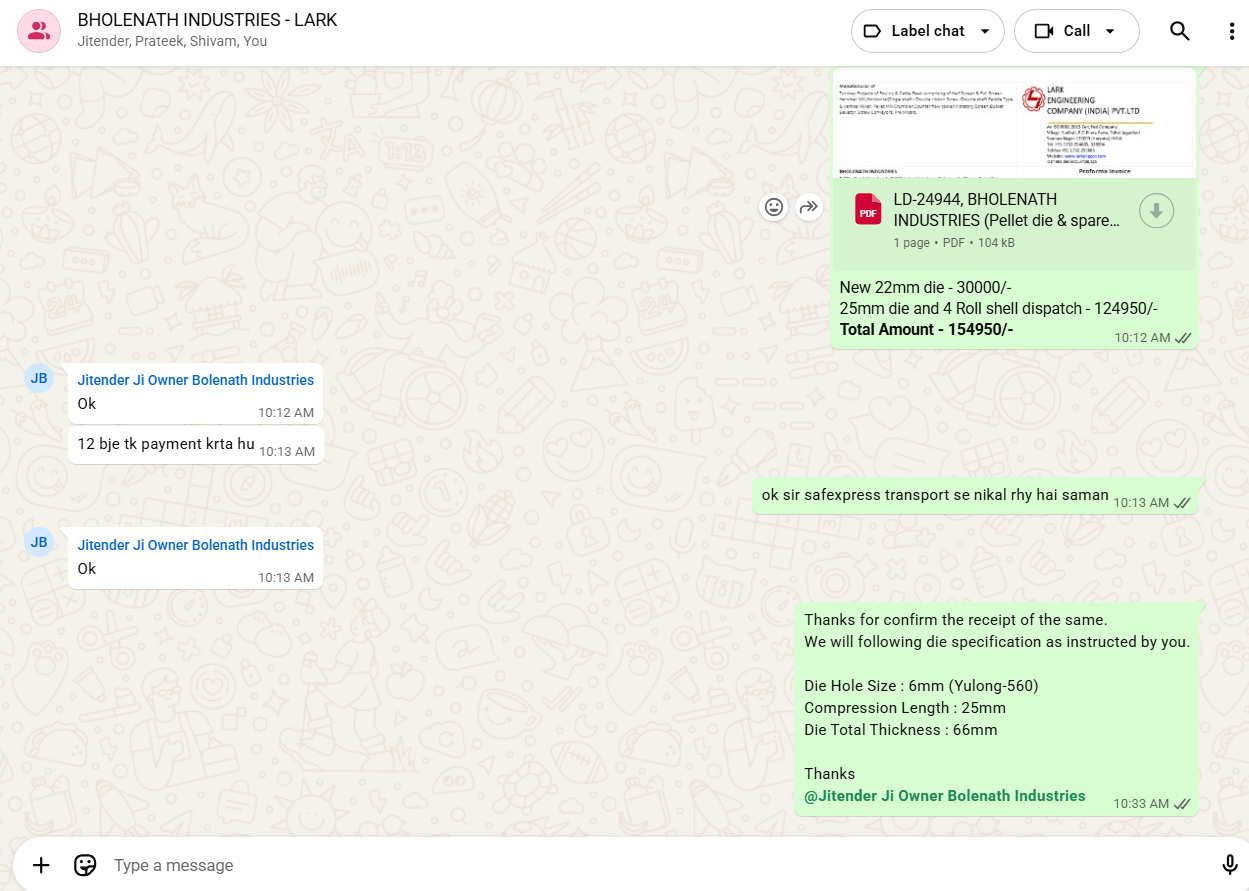Expand the Call dropdown arrow
This screenshot has width=1249, height=891.
[x=1110, y=31]
